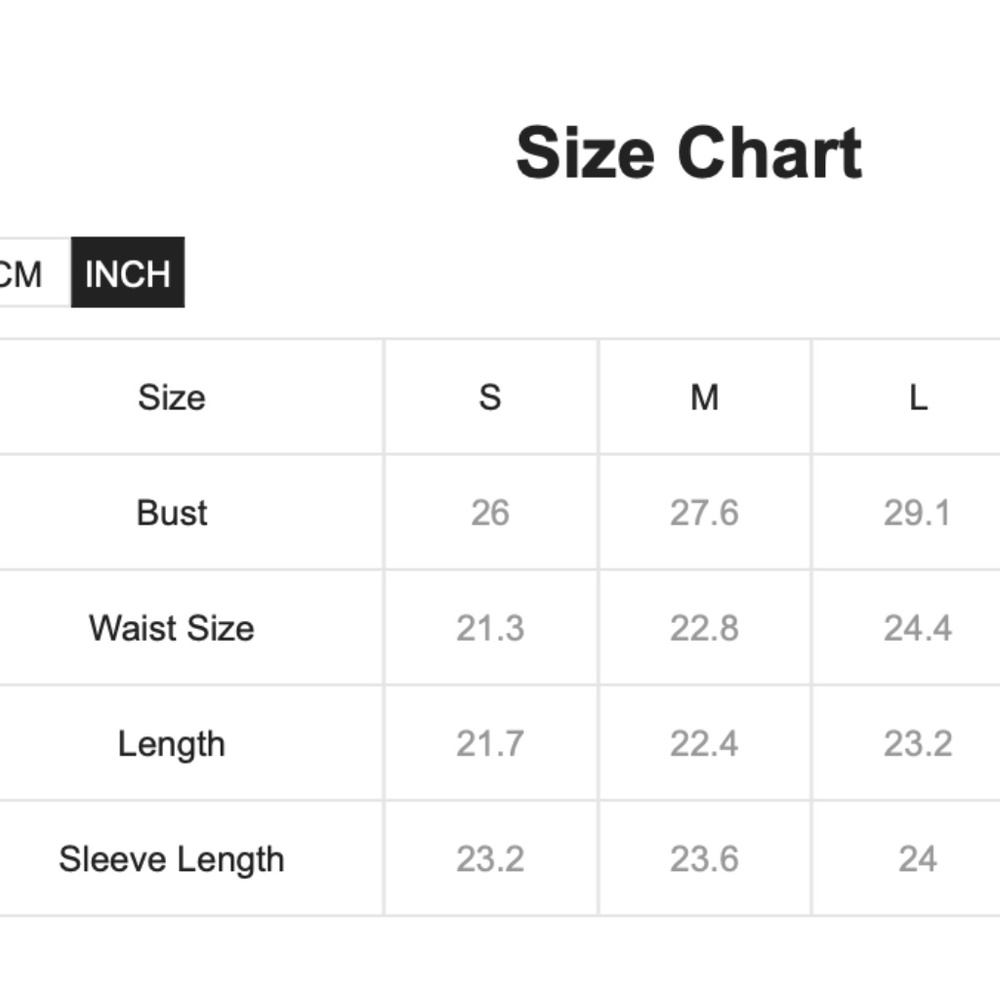Click the Sleeve Length value 24 for size L

(917, 859)
